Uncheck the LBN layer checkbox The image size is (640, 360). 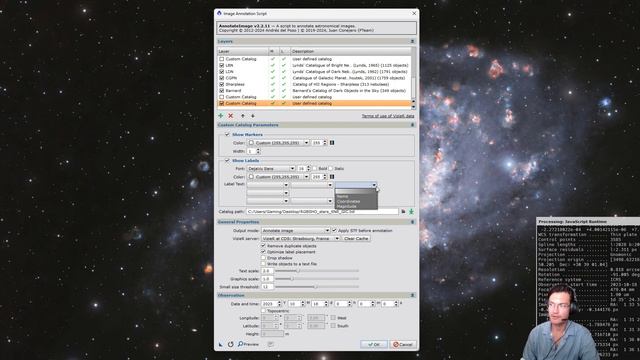coord(222,65)
